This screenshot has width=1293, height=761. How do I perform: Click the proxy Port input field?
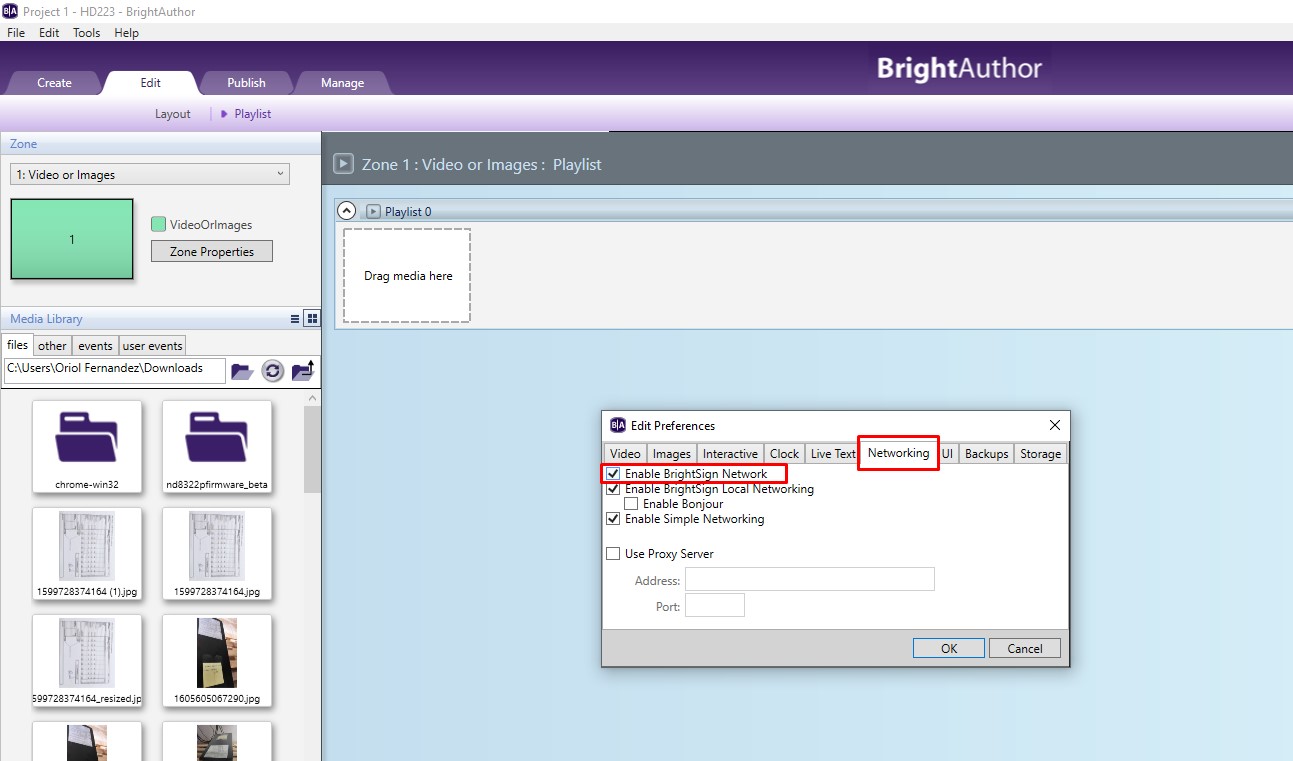pyautogui.click(x=714, y=606)
